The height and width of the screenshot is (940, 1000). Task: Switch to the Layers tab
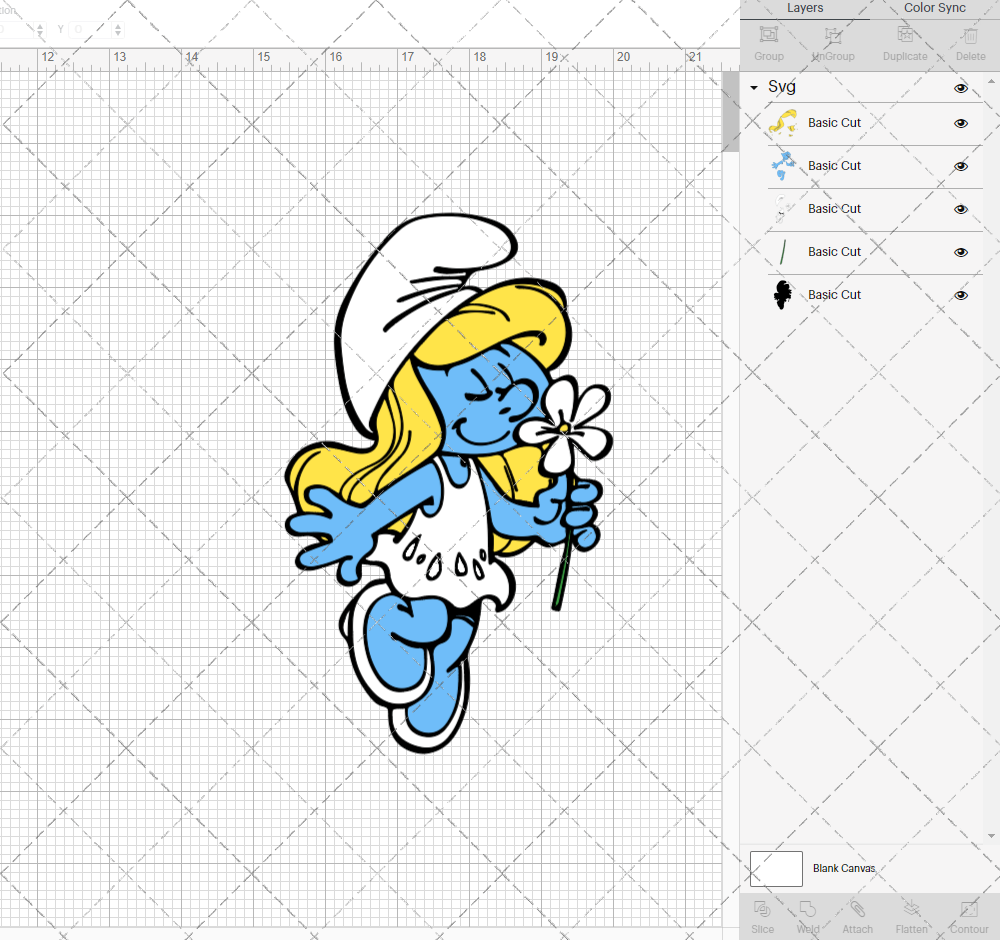tap(805, 8)
